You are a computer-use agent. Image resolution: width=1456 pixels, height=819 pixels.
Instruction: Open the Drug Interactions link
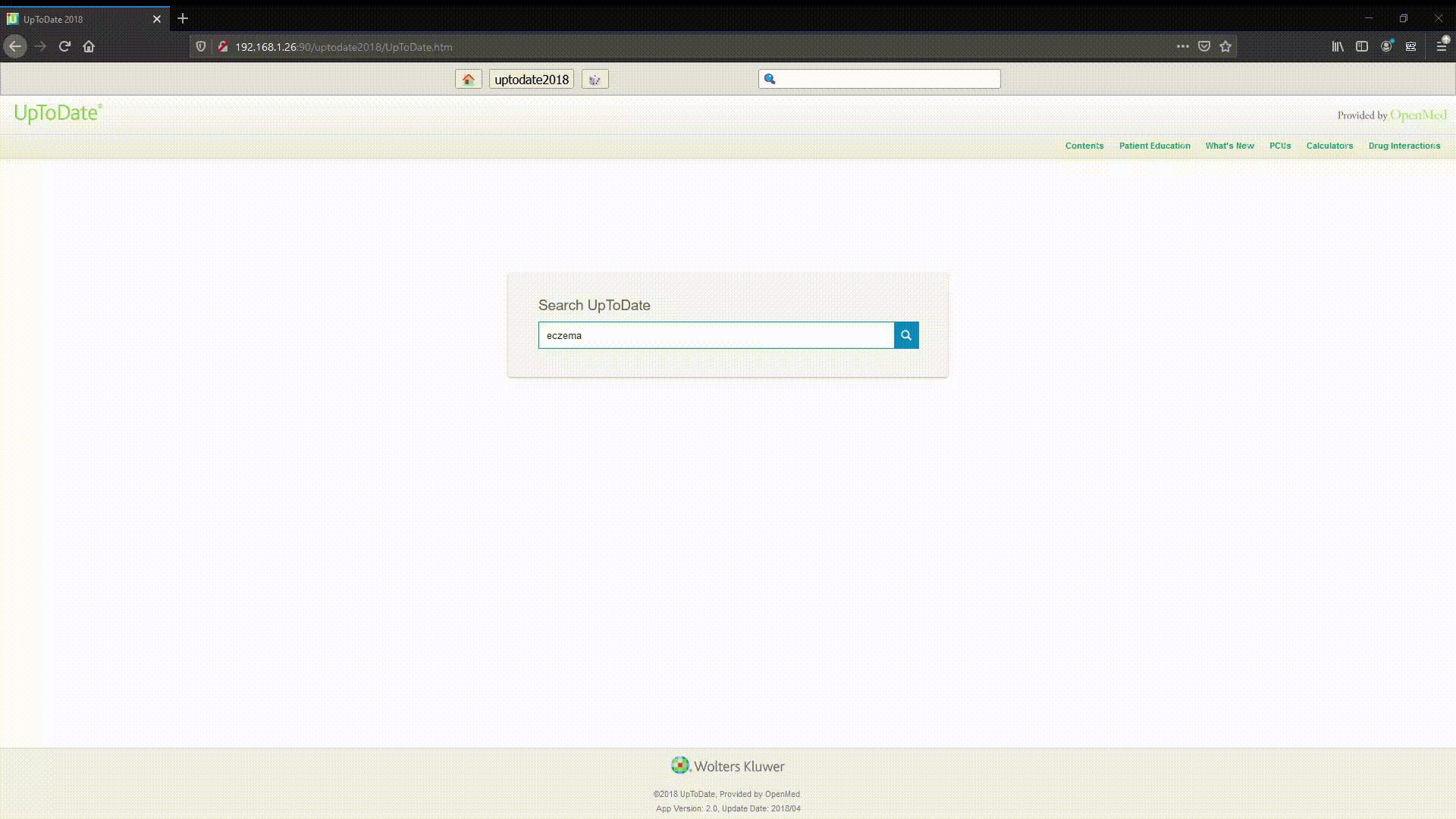1404,146
